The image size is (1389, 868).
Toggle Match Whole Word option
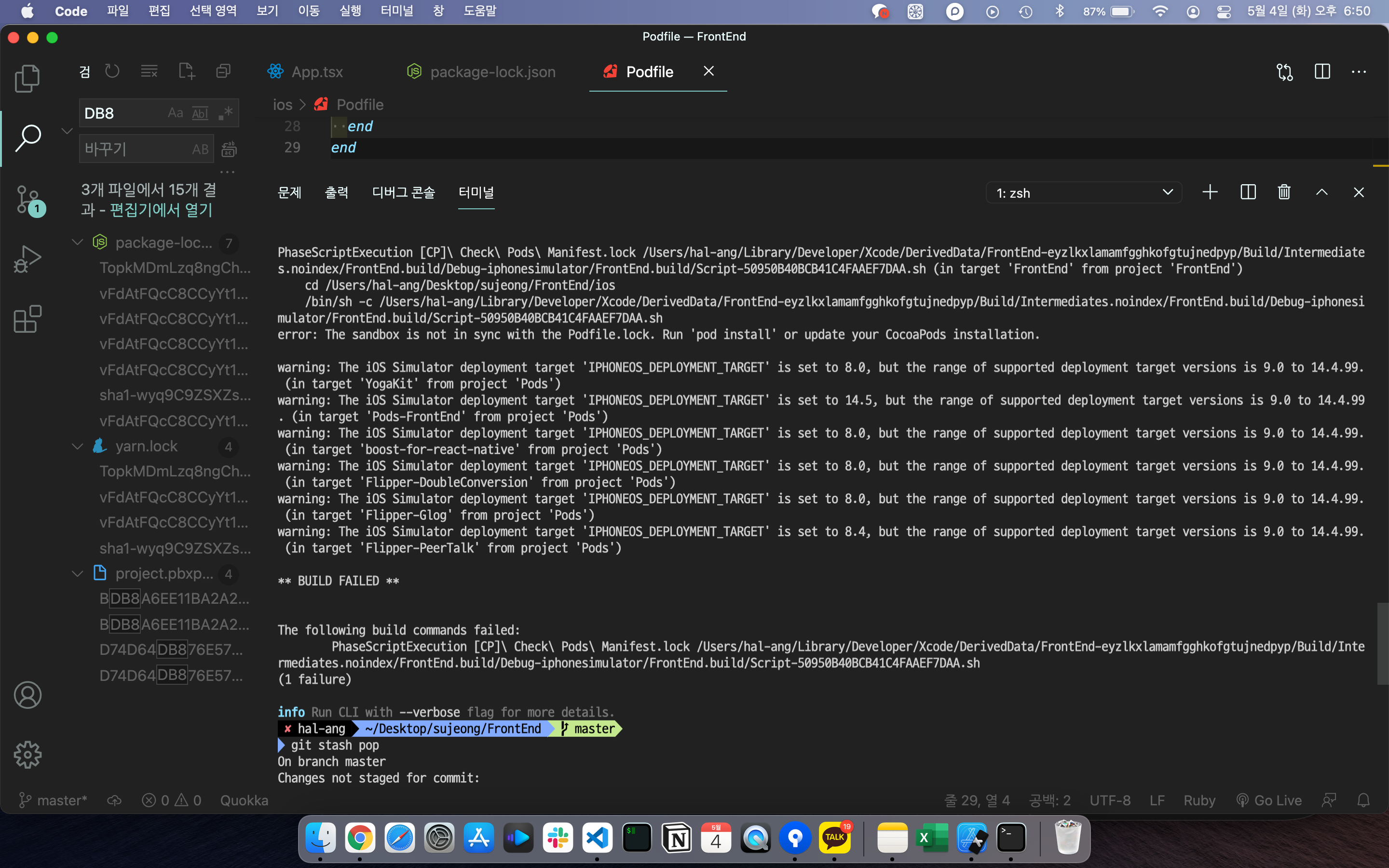[x=200, y=113]
